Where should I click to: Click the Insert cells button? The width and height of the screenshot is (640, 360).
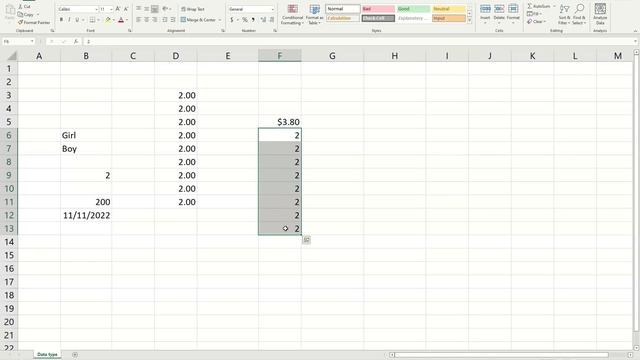point(485,13)
